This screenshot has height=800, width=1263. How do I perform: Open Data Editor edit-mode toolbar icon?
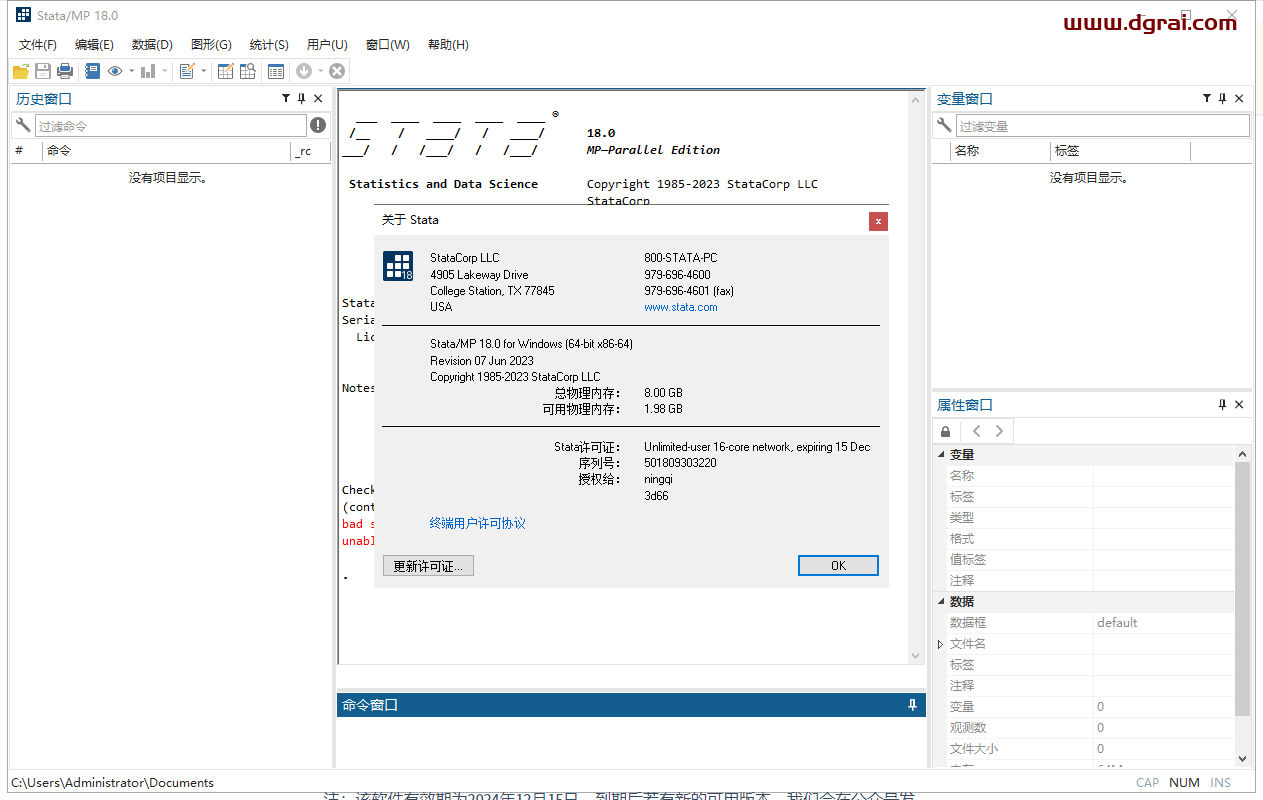(225, 71)
